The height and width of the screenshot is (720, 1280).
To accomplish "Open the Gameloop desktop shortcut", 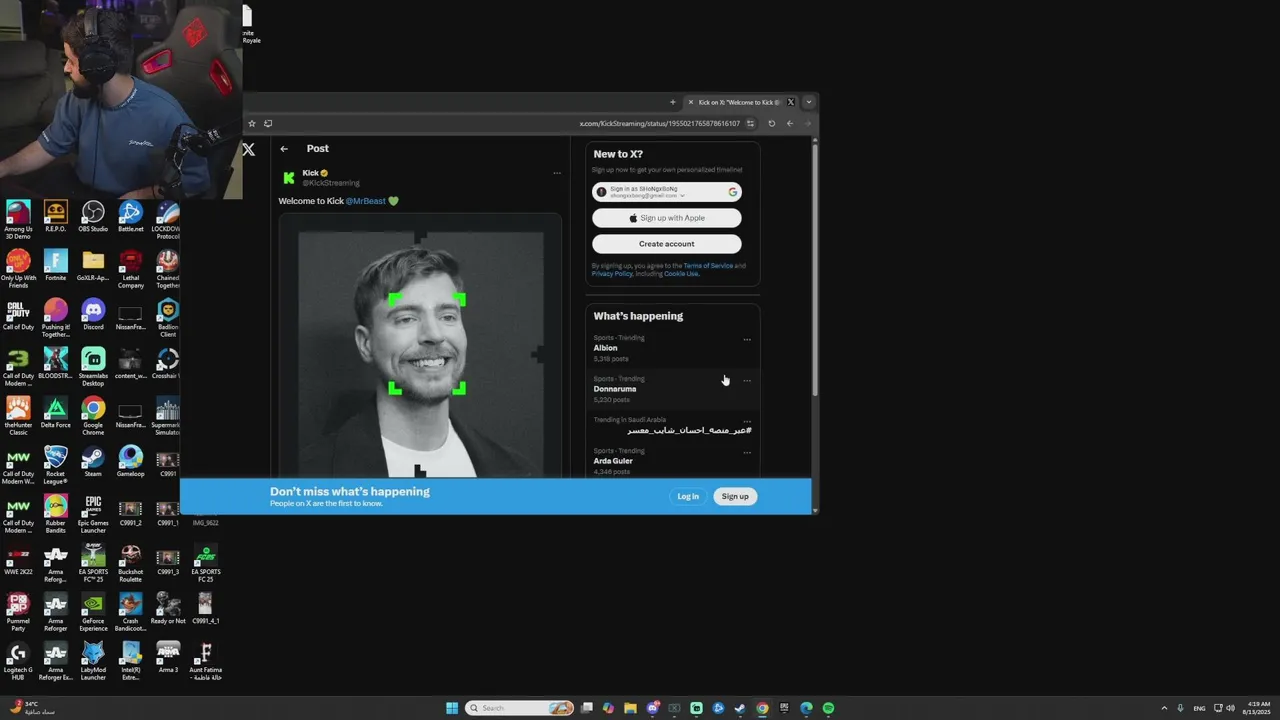I will coord(130,462).
